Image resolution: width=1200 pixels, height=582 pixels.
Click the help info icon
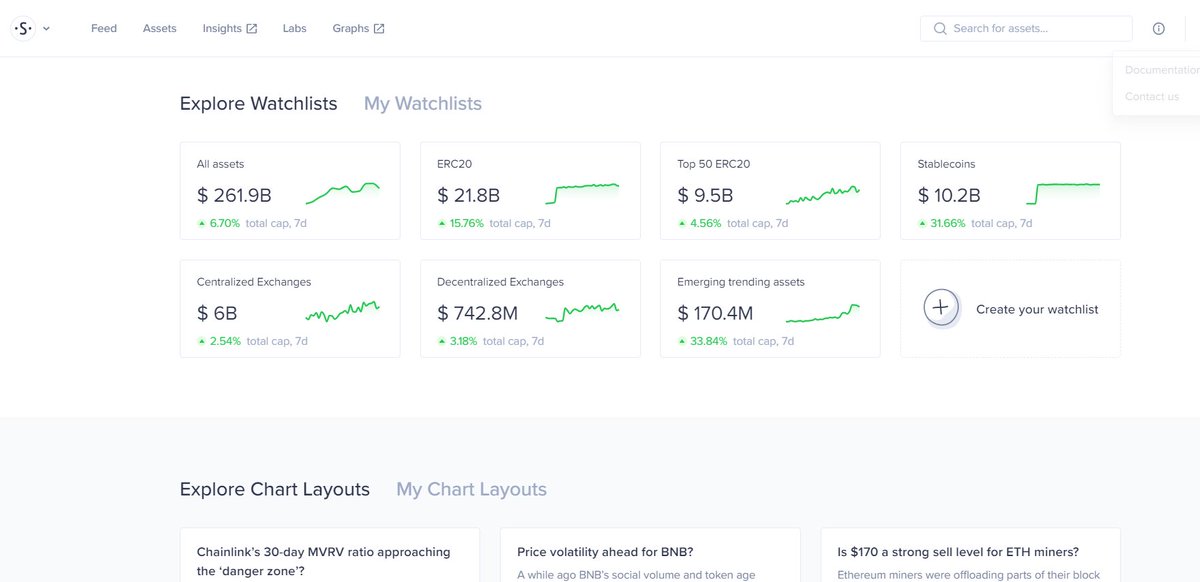(x=1159, y=29)
